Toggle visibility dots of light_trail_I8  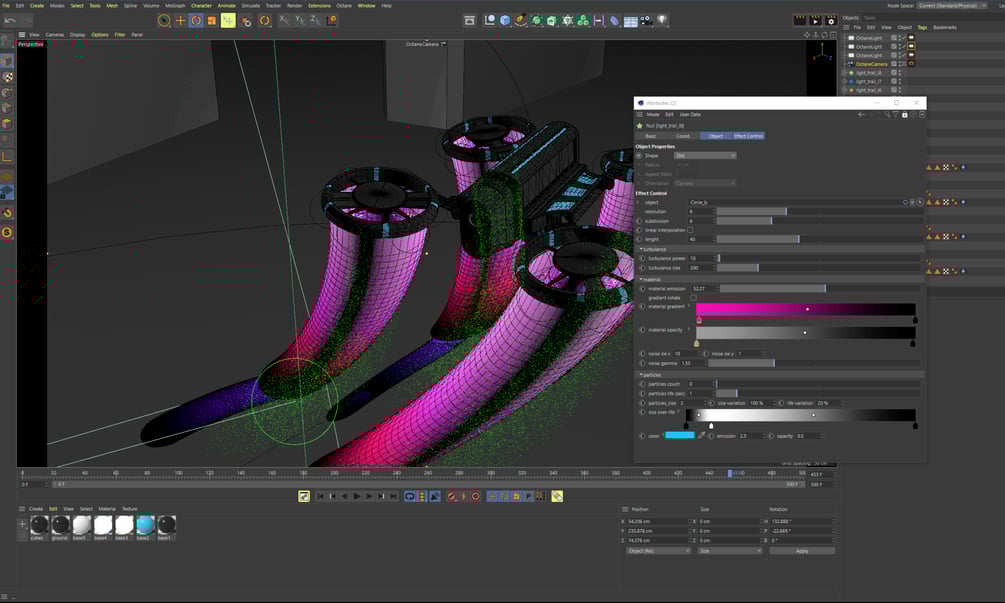tap(900, 73)
